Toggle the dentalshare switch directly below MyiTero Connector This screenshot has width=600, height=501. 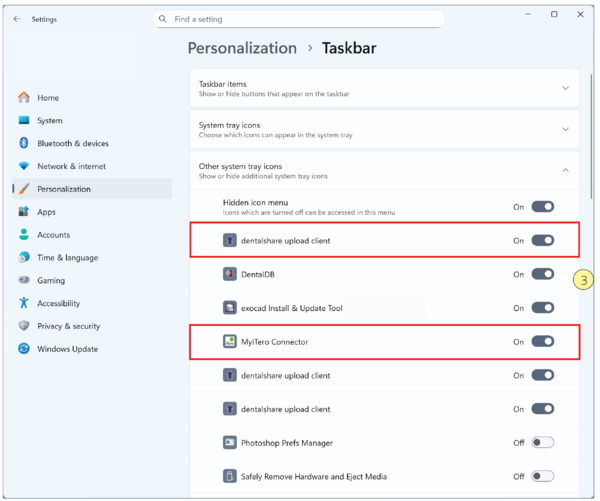[543, 375]
